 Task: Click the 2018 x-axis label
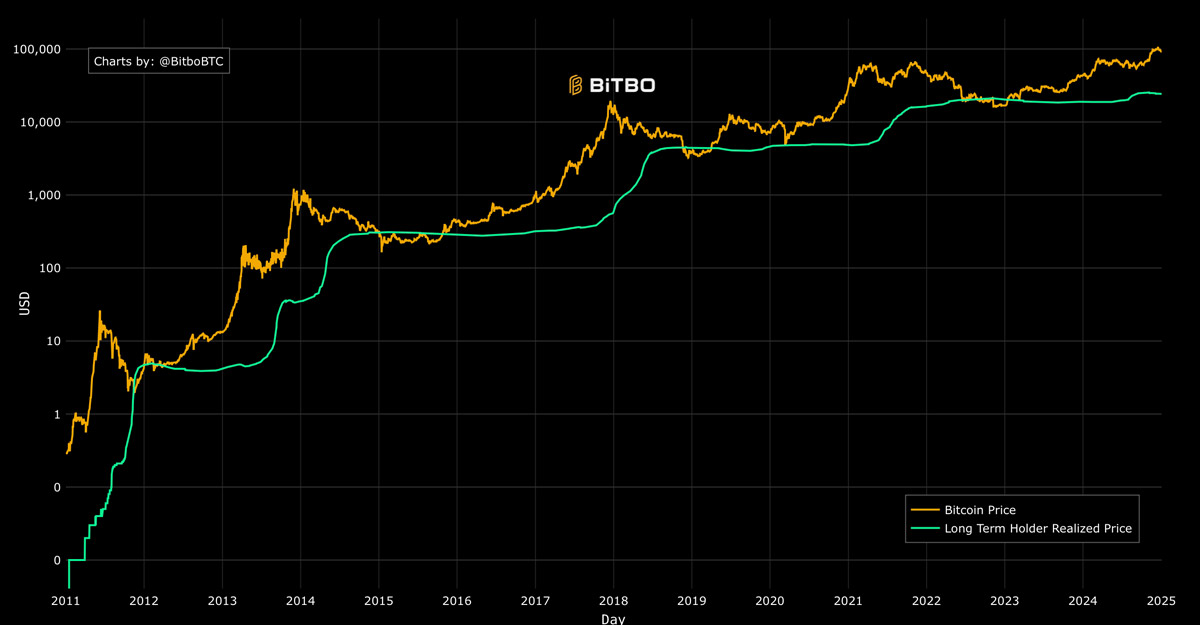tap(613, 601)
